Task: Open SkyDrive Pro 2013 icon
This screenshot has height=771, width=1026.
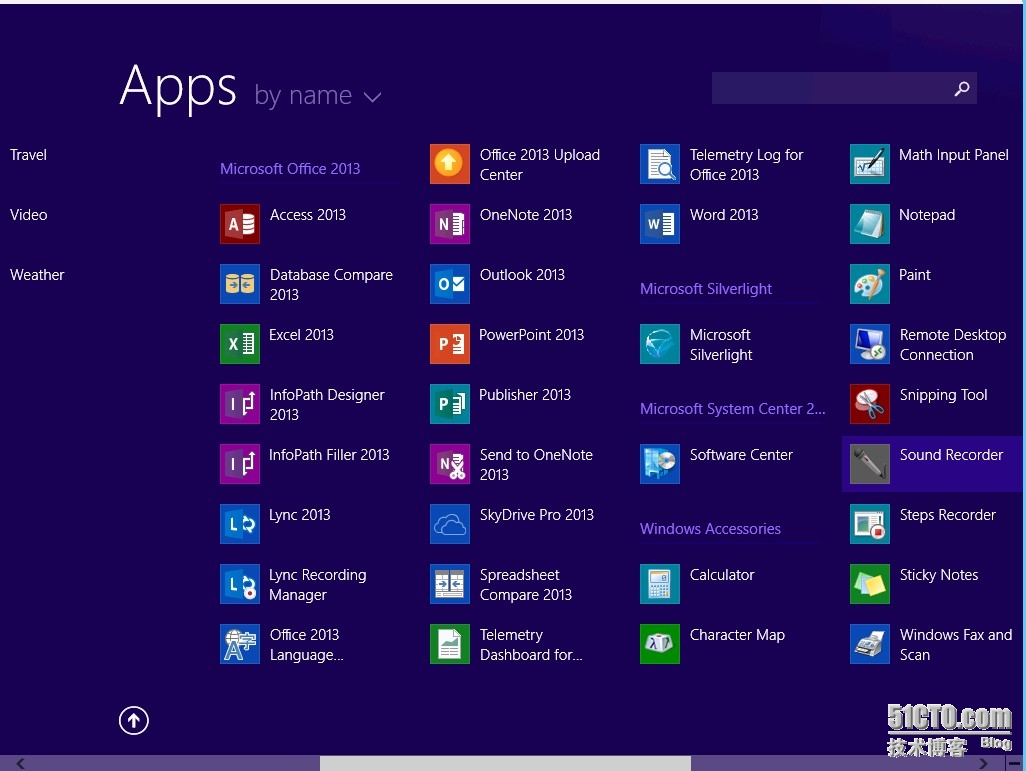Action: (450, 524)
